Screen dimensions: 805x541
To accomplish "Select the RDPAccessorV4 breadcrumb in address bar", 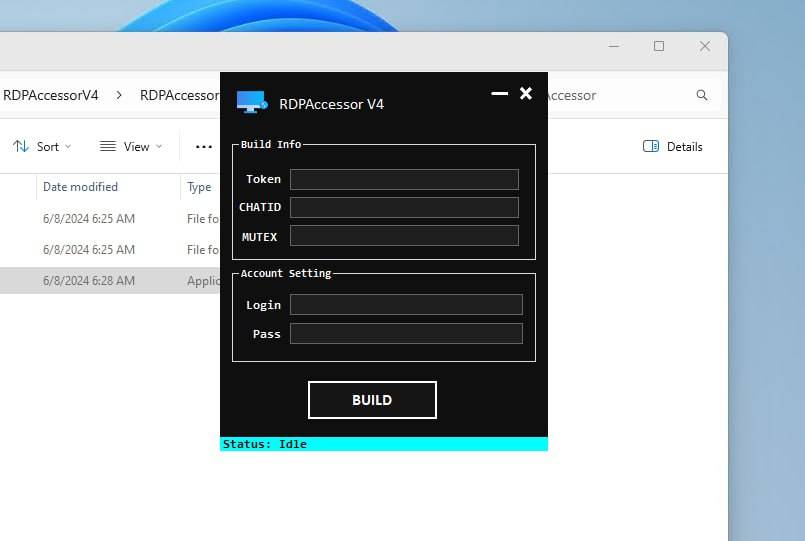I will [50, 95].
